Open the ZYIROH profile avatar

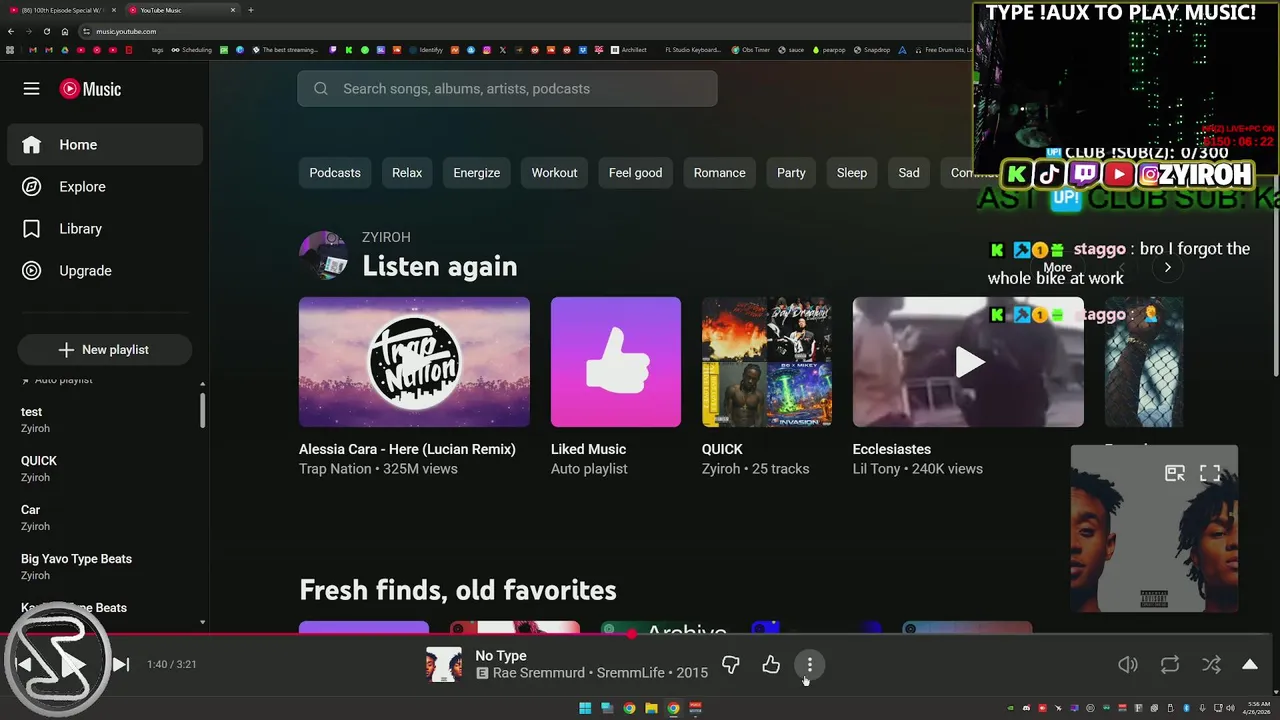[323, 255]
